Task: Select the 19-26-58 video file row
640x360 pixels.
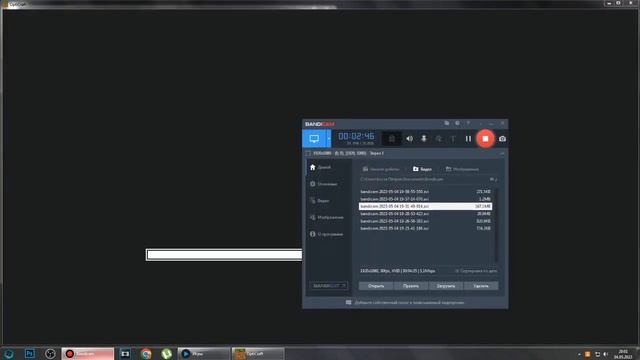Action: [x=425, y=221]
